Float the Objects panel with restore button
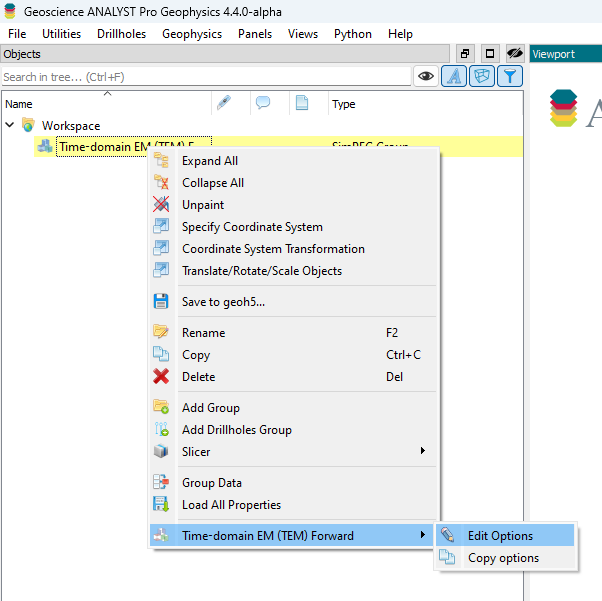 pyautogui.click(x=465, y=53)
